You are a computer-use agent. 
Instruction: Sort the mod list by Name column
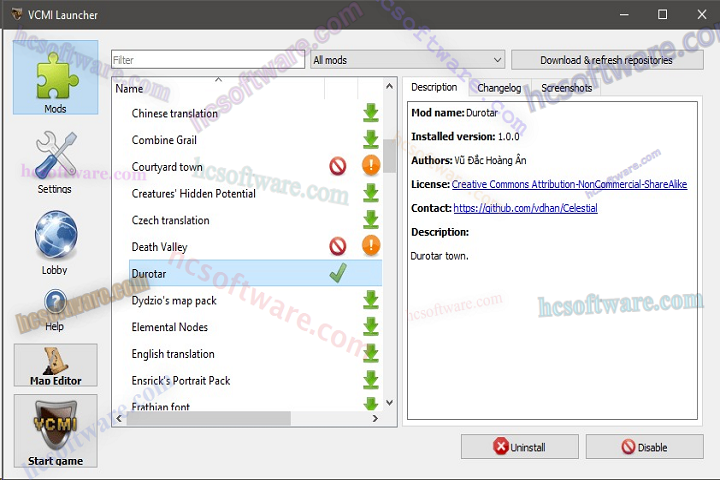pos(218,88)
